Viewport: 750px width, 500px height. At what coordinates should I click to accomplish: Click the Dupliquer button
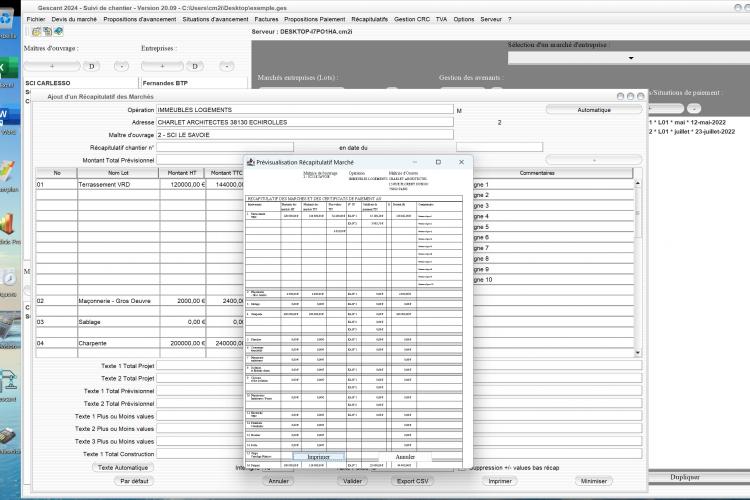pyautogui.click(x=685, y=477)
